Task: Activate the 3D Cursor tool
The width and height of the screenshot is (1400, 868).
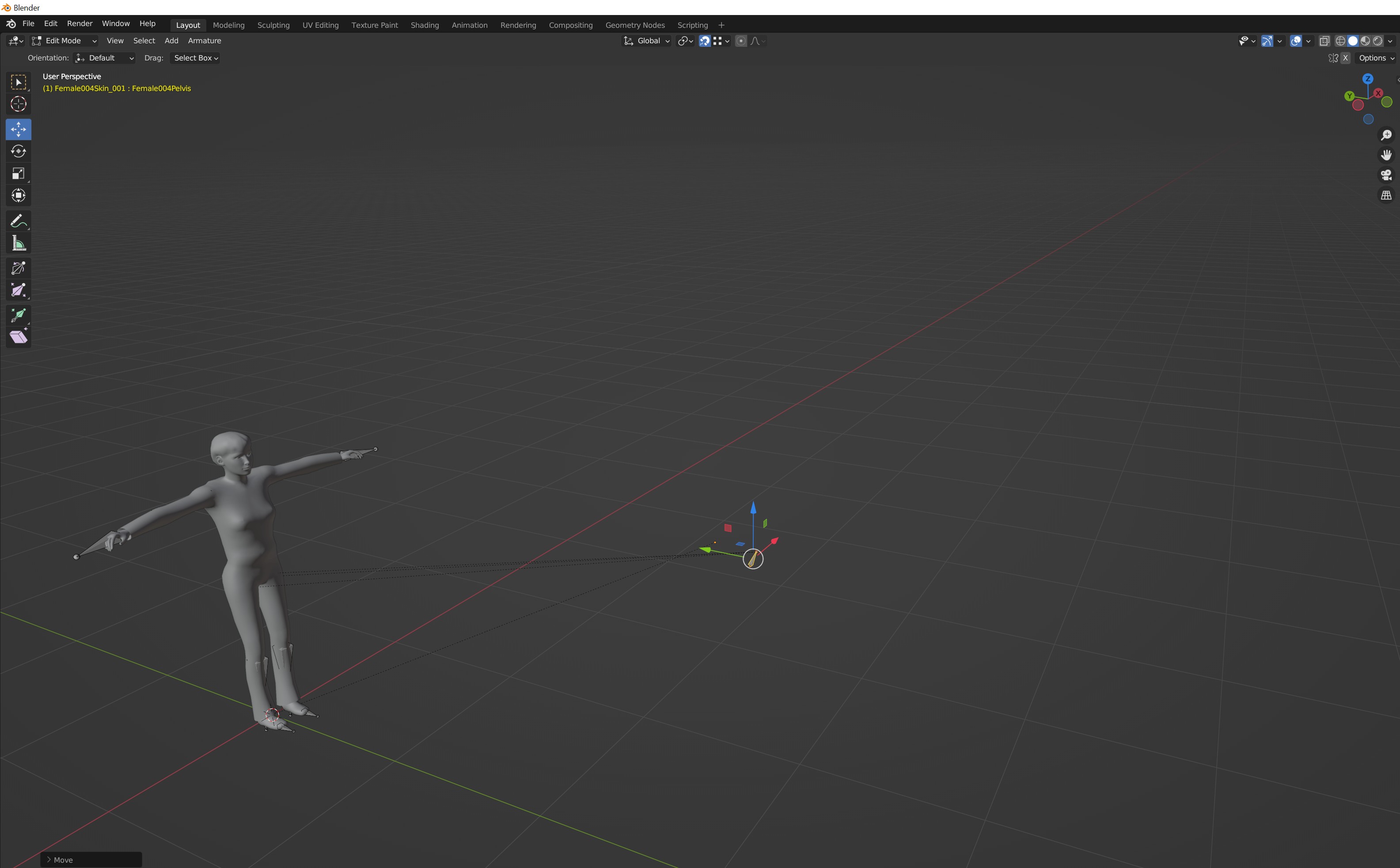Action: coord(19,104)
